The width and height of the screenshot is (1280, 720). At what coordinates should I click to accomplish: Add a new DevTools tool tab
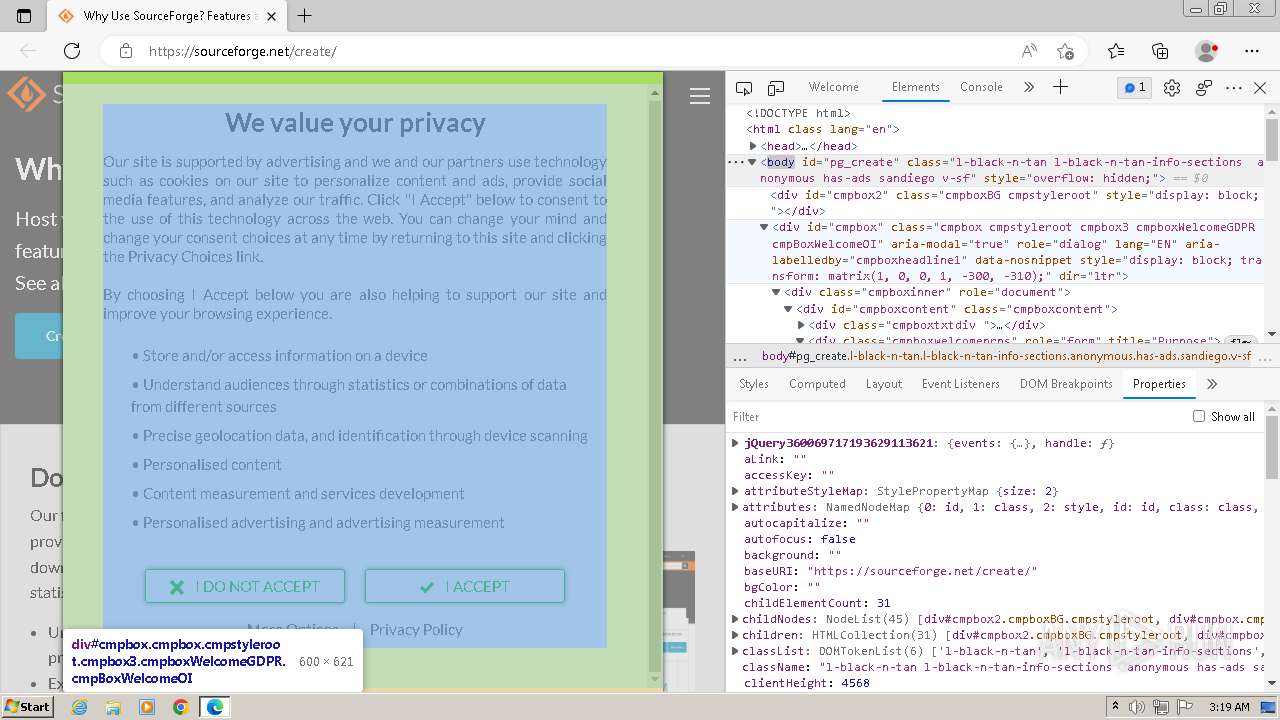[1060, 87]
